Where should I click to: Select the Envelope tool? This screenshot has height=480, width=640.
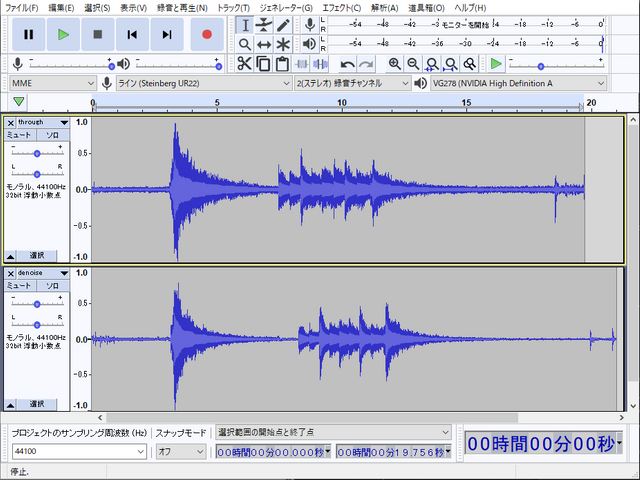point(264,25)
